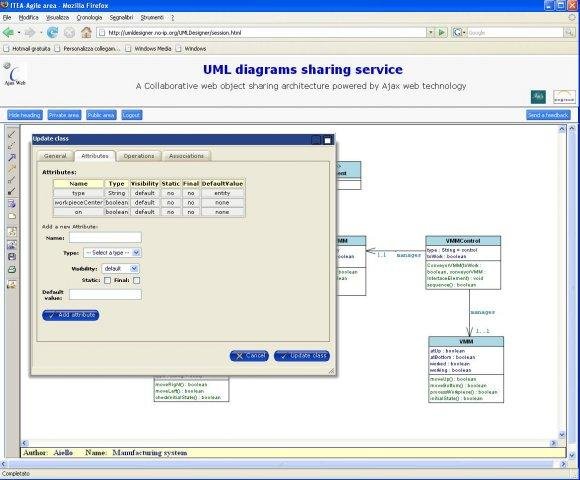Open the back button history dropdown arrow
This screenshot has width=580, height=480.
tap(18, 33)
